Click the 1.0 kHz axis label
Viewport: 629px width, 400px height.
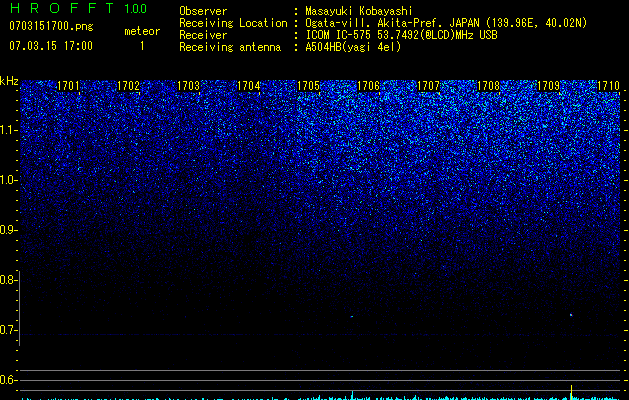pyautogui.click(x=7, y=180)
